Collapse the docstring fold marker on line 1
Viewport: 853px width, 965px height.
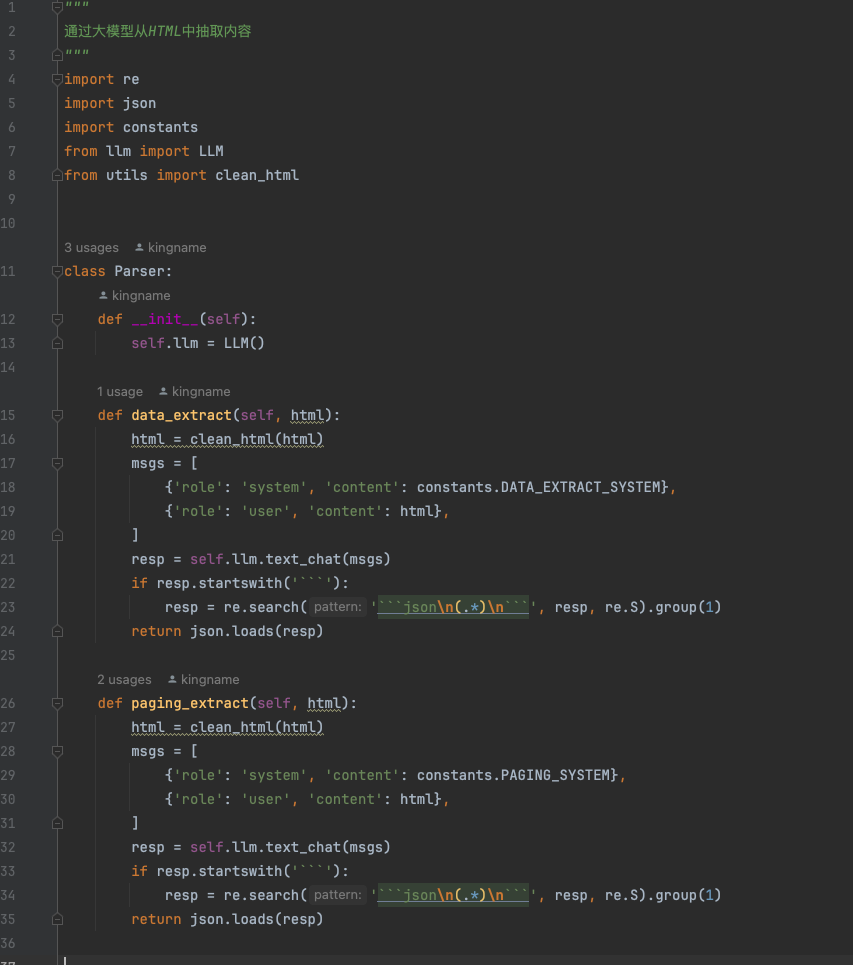click(57, 7)
